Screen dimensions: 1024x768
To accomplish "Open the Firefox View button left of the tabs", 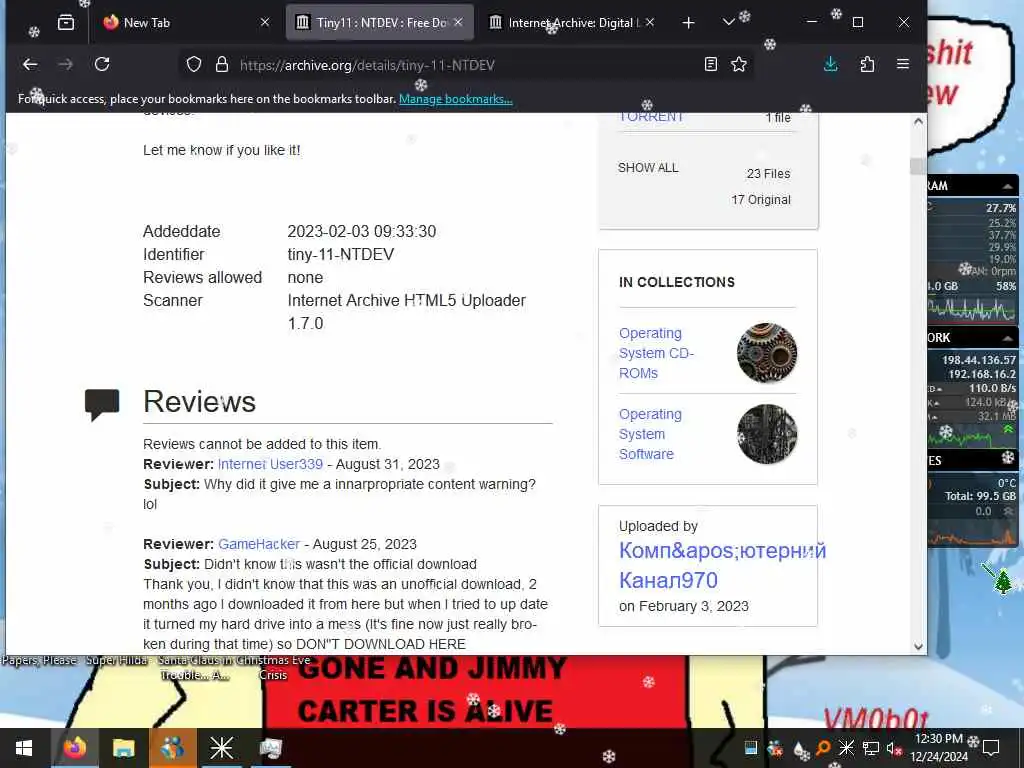I will 66,23.
